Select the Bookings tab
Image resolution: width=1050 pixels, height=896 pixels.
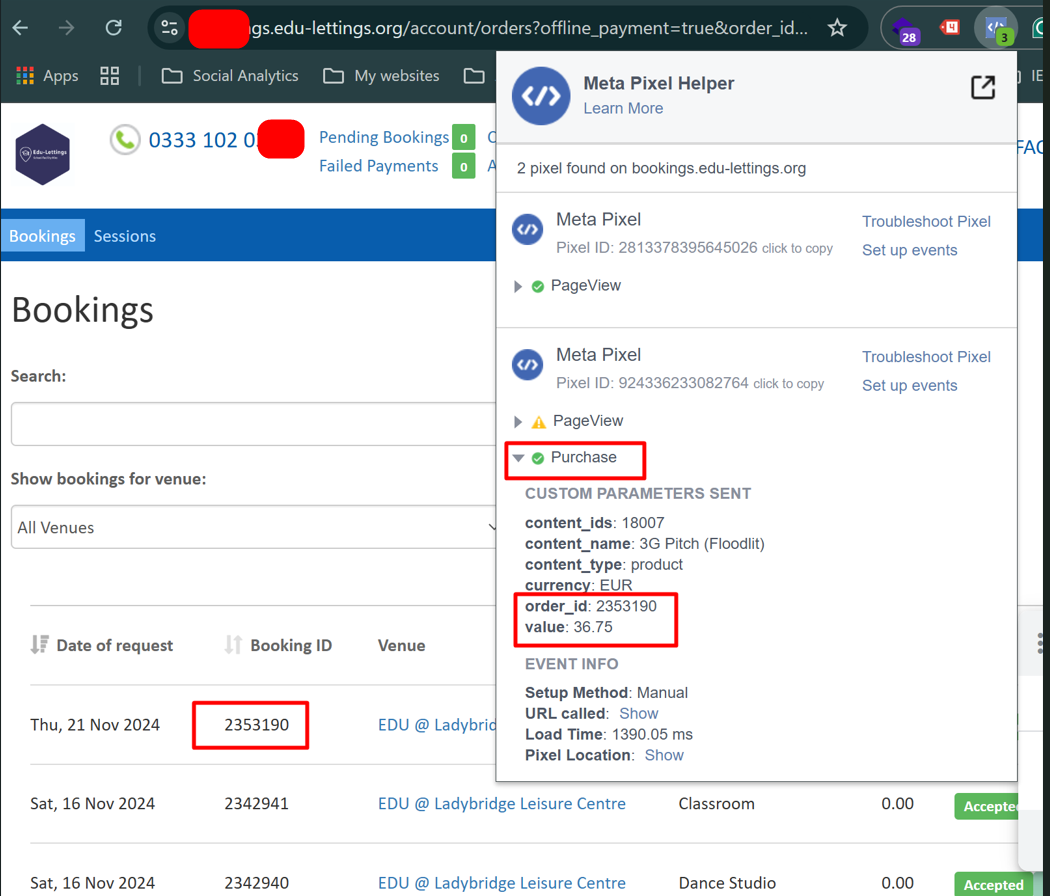(42, 236)
